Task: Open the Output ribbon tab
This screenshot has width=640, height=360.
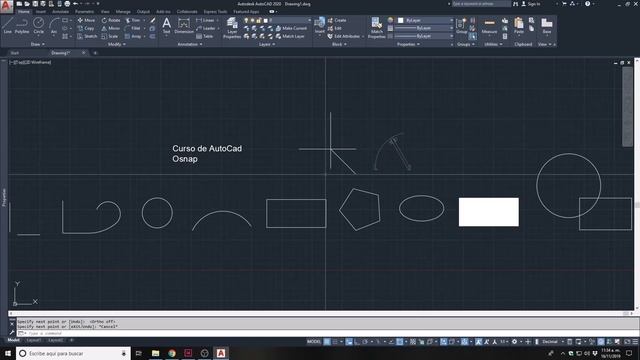Action: tap(143, 12)
